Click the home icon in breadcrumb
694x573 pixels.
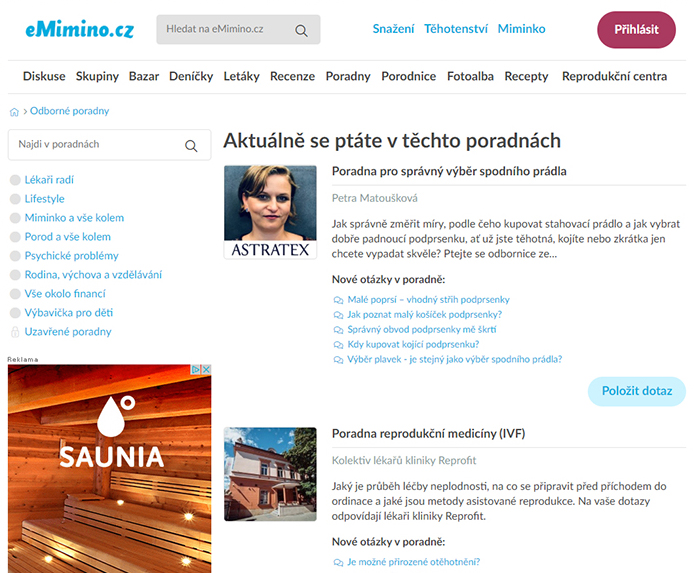(x=14, y=112)
